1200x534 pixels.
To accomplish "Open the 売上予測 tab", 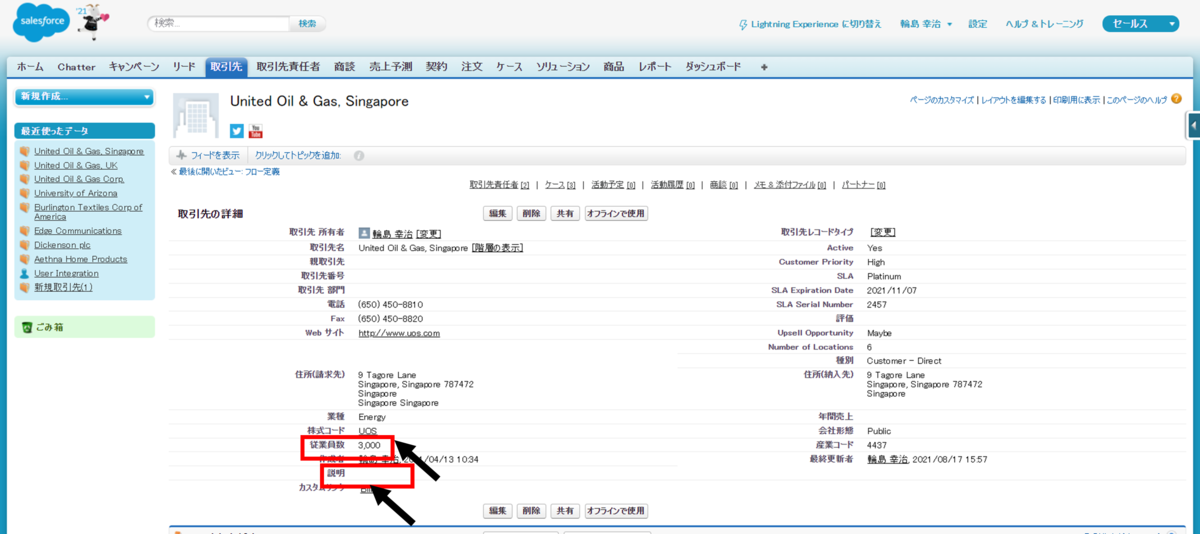I will coord(391,67).
